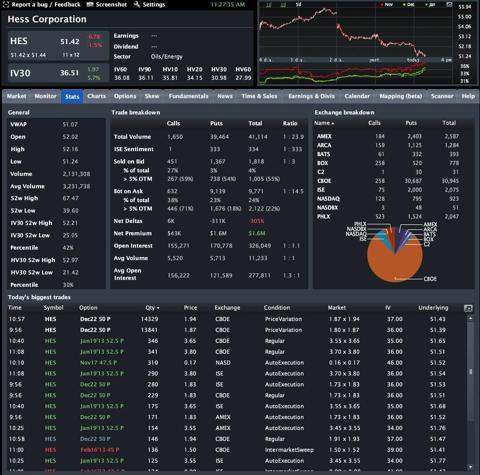Viewport: 480px width, 475px height.
Task: Select the 2d chart range
Action: pos(283,5)
